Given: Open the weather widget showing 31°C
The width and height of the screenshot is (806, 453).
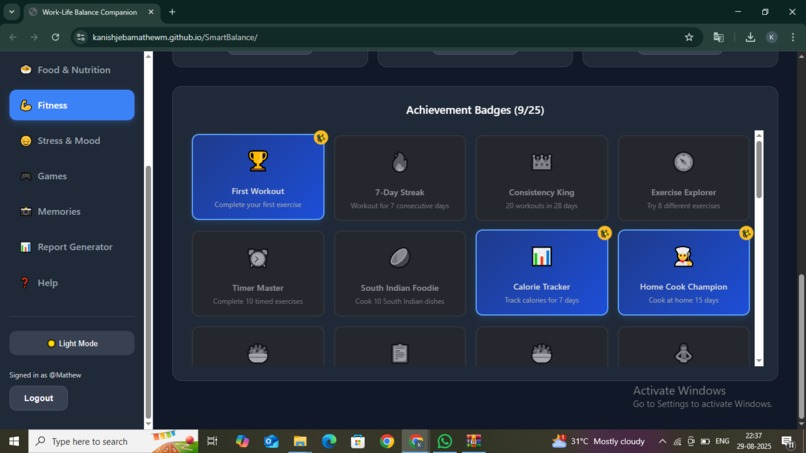Looking at the screenshot, I should click(x=598, y=441).
